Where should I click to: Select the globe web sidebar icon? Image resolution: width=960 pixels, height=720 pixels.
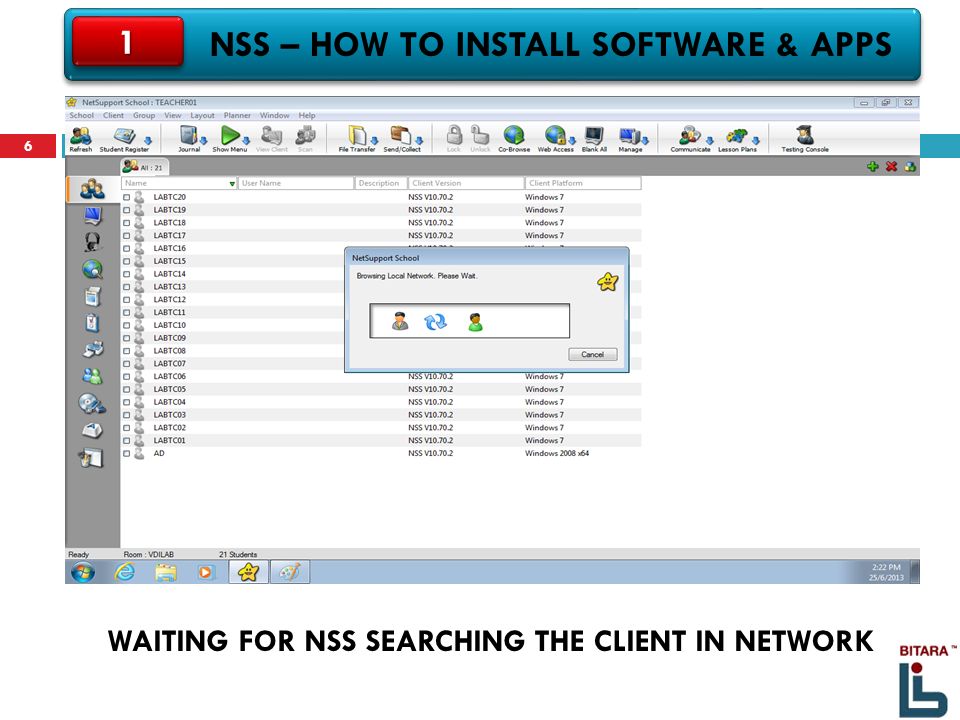tap(92, 269)
